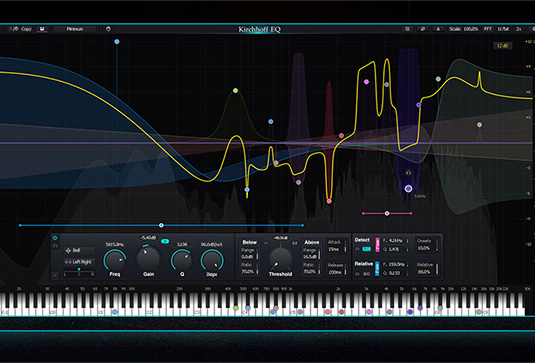This screenshot has width=535, height=363.
Task: Click the Onsets percentage field
Action: 427,245
